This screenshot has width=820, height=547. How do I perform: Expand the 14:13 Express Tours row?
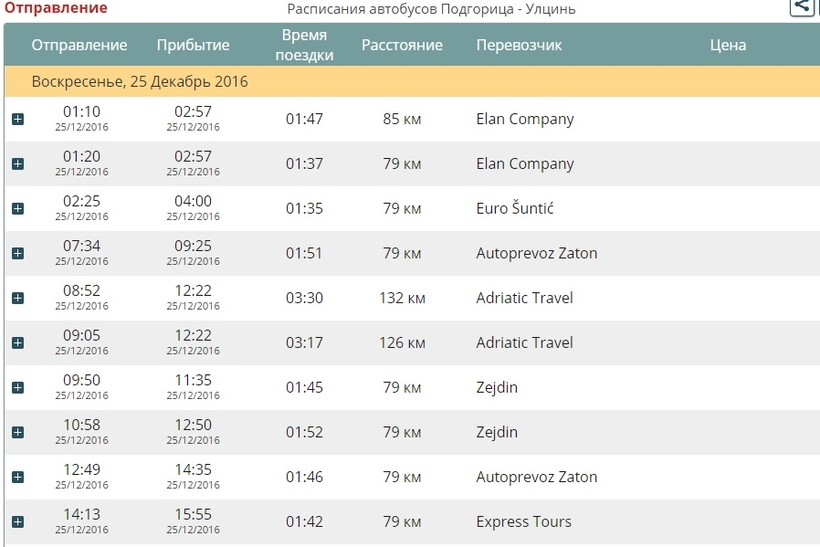coord(17,521)
